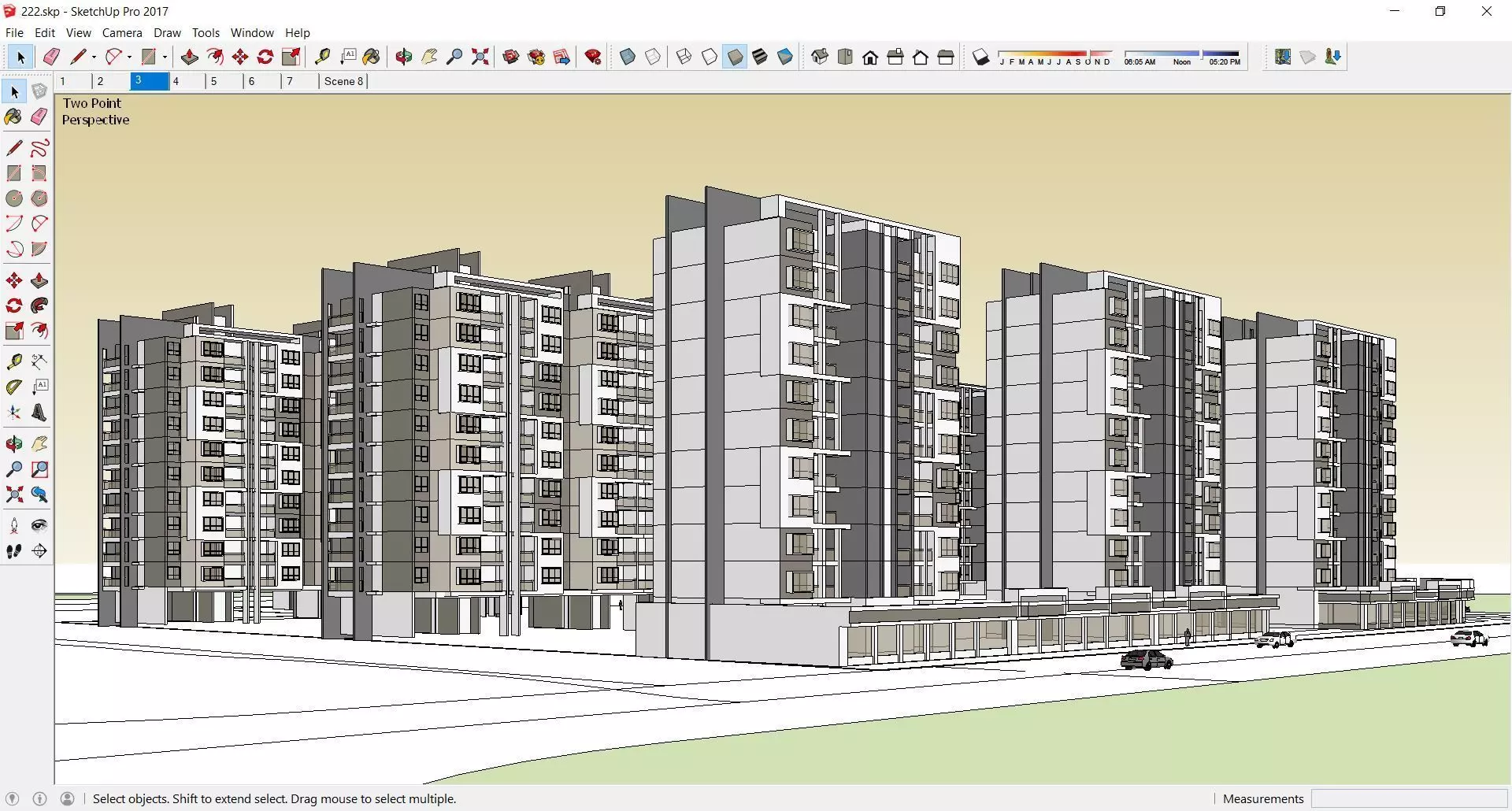Click the Add Location map icon

click(x=1283, y=57)
